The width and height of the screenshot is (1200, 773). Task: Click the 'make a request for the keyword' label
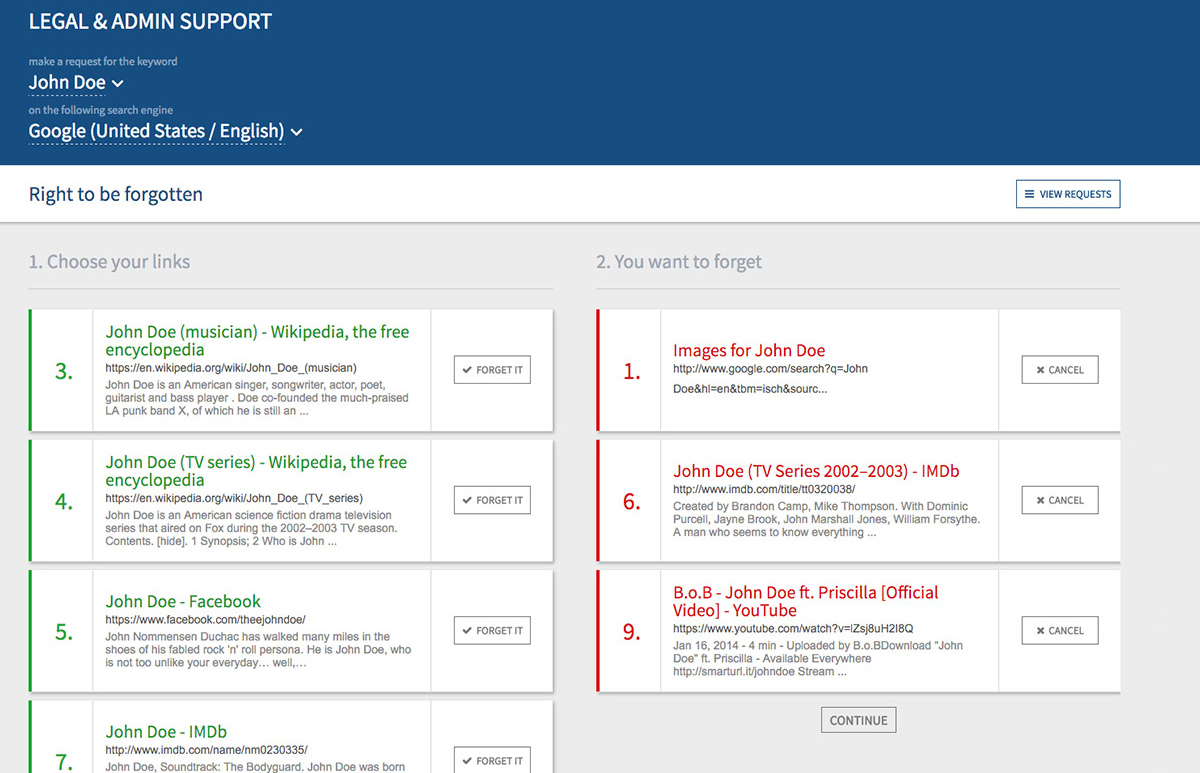pyautogui.click(x=103, y=61)
